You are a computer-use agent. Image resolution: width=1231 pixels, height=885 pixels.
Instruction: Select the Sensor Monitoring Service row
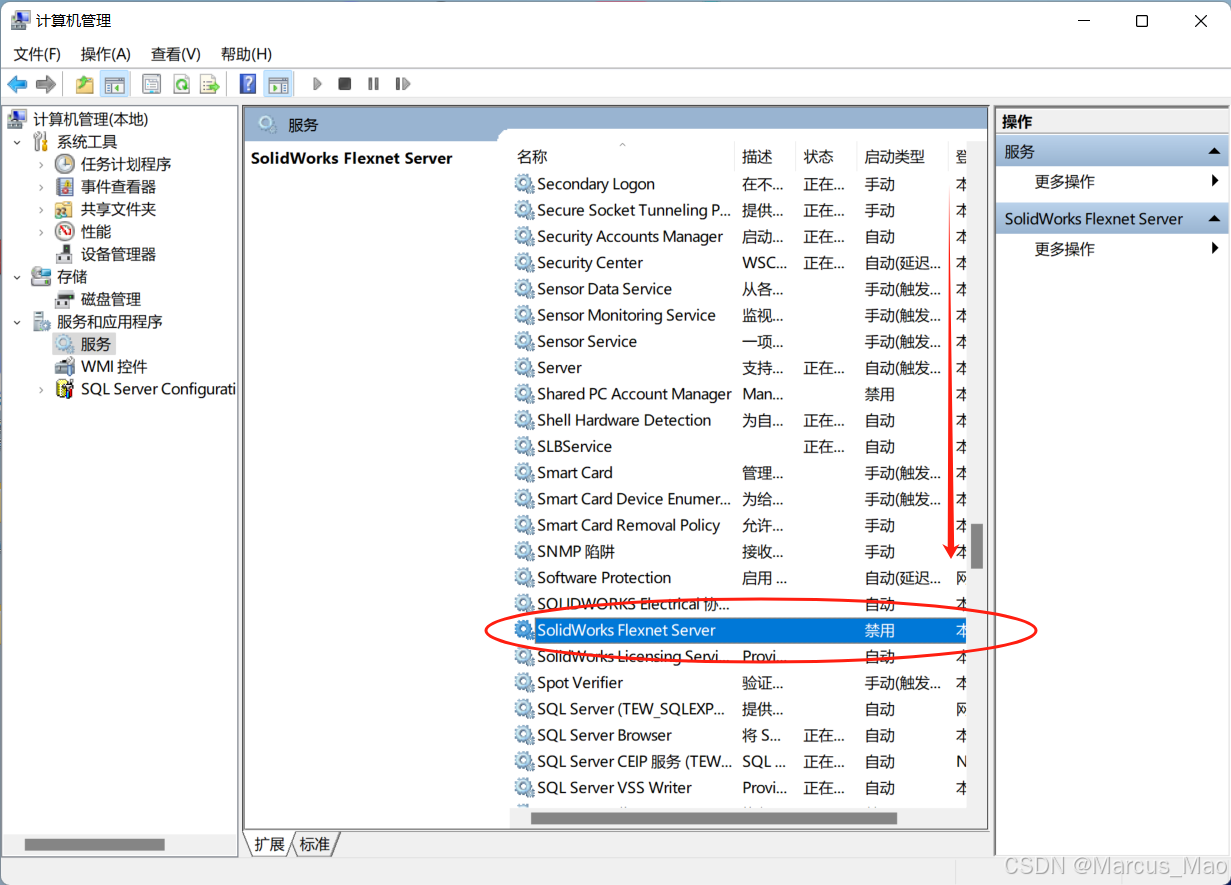[739, 315]
